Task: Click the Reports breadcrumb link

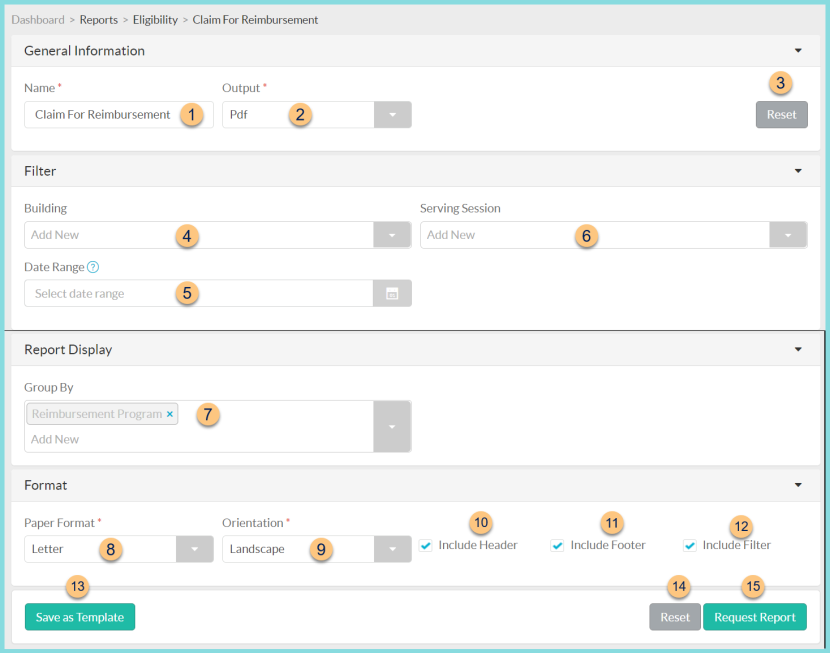Action: (98, 19)
